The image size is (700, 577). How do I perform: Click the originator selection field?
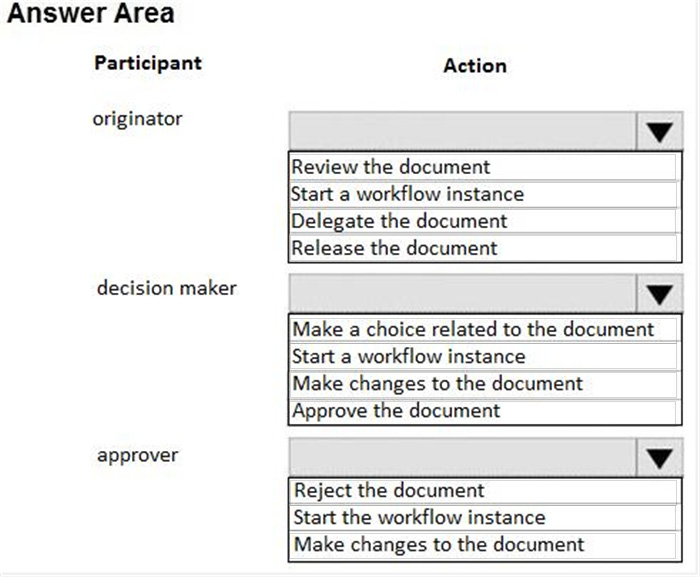[x=462, y=131]
